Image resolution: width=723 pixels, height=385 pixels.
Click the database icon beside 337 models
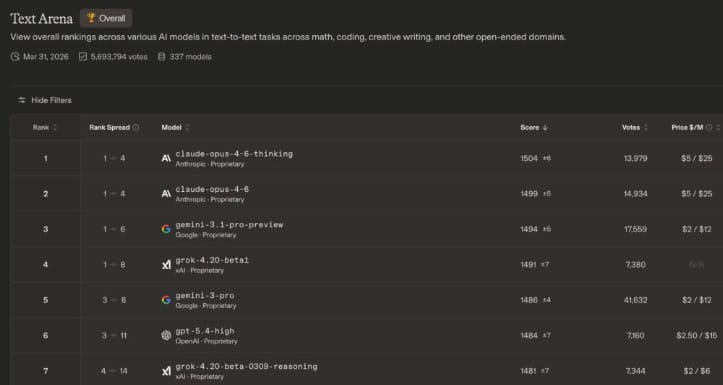point(161,57)
